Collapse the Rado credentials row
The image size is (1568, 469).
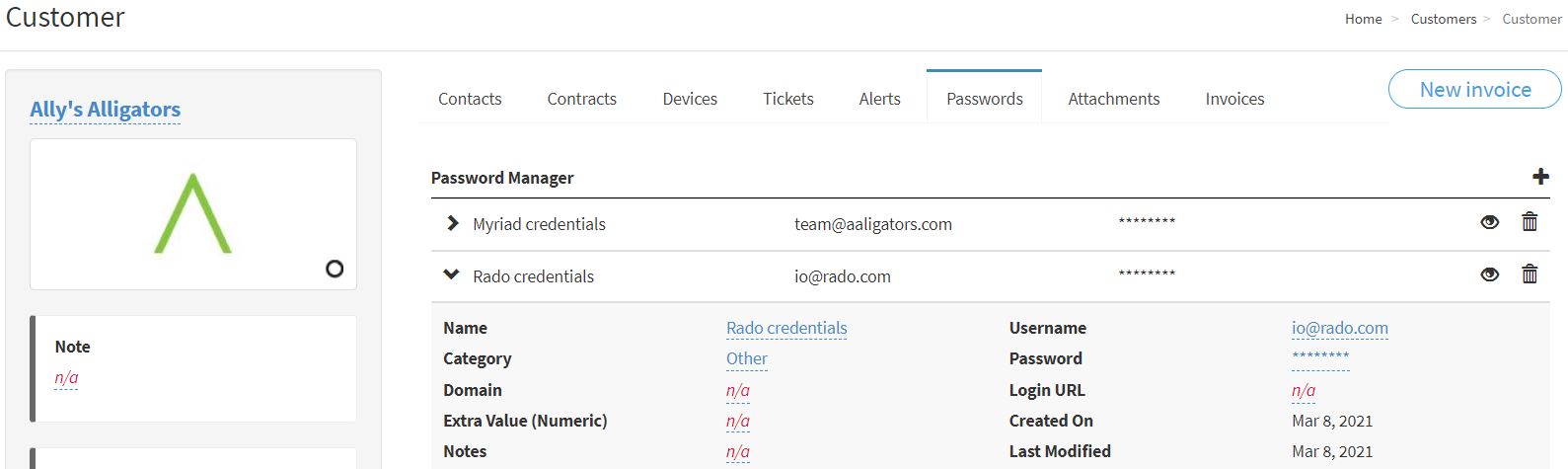click(x=452, y=275)
